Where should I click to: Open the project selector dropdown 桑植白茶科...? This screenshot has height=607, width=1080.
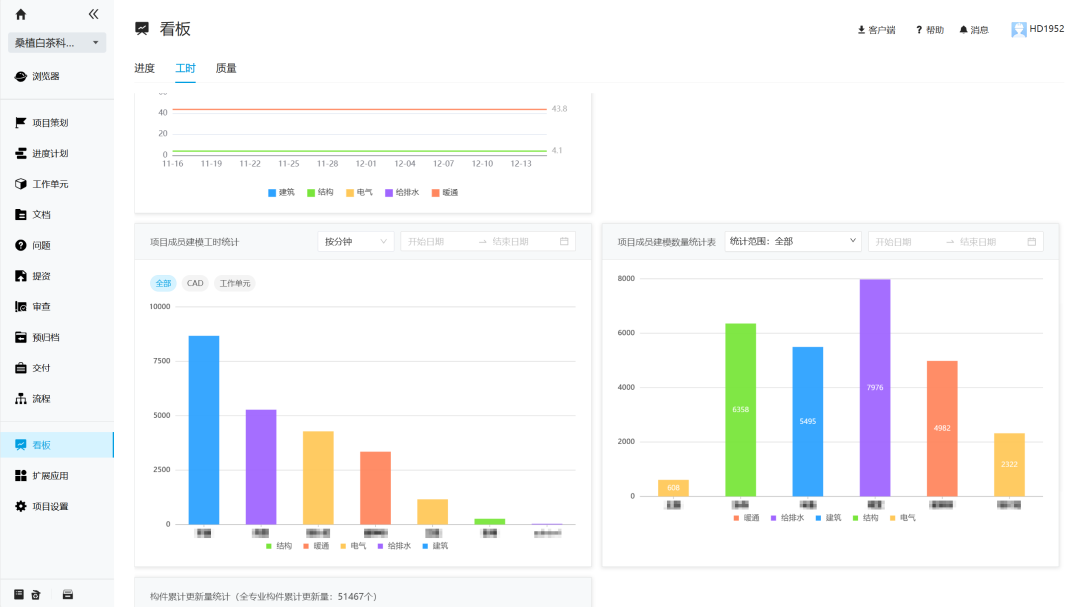pyautogui.click(x=57, y=43)
